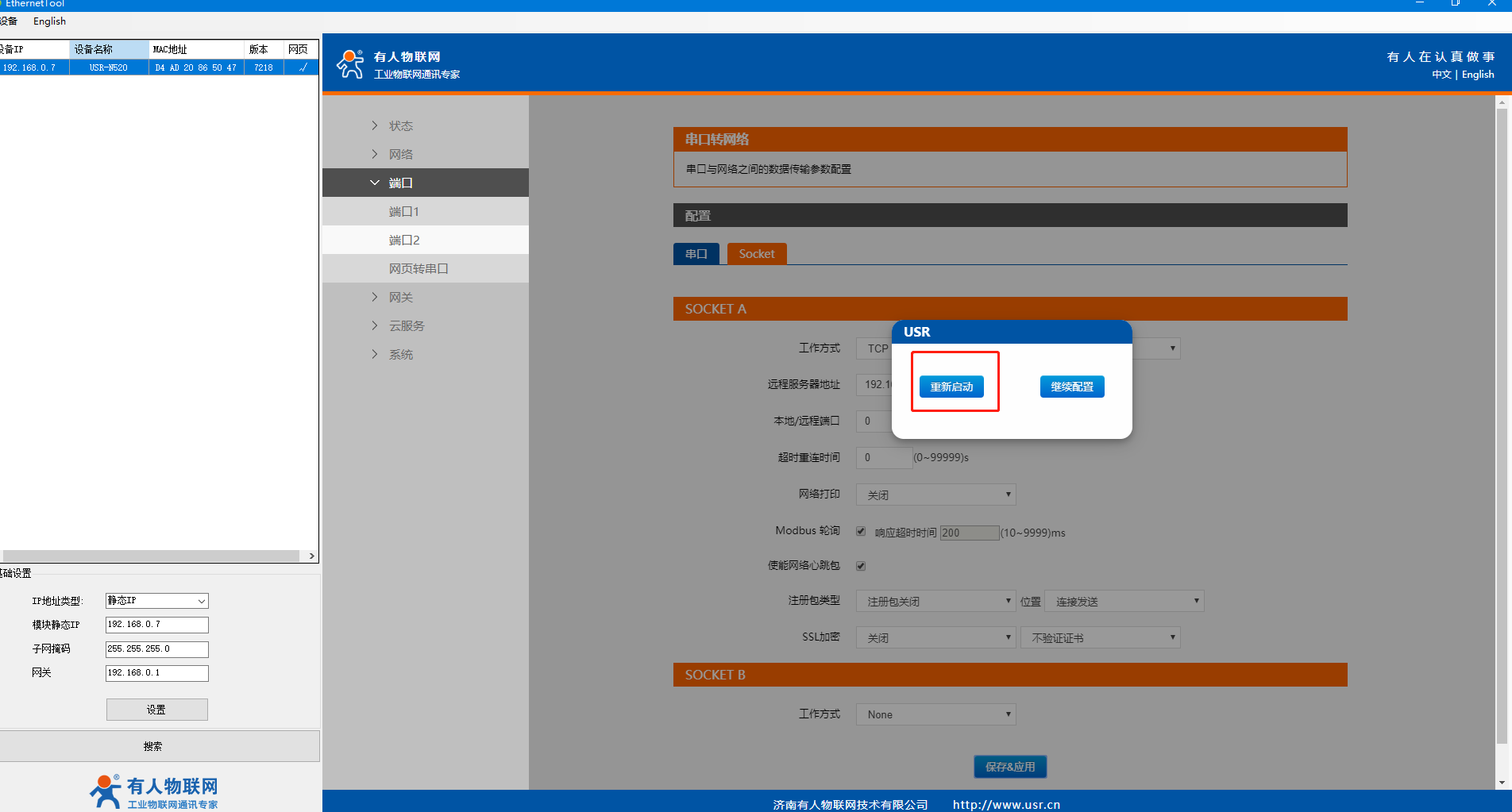Switch to the 串口 tab
The height and width of the screenshot is (812, 1512).
pyautogui.click(x=696, y=254)
